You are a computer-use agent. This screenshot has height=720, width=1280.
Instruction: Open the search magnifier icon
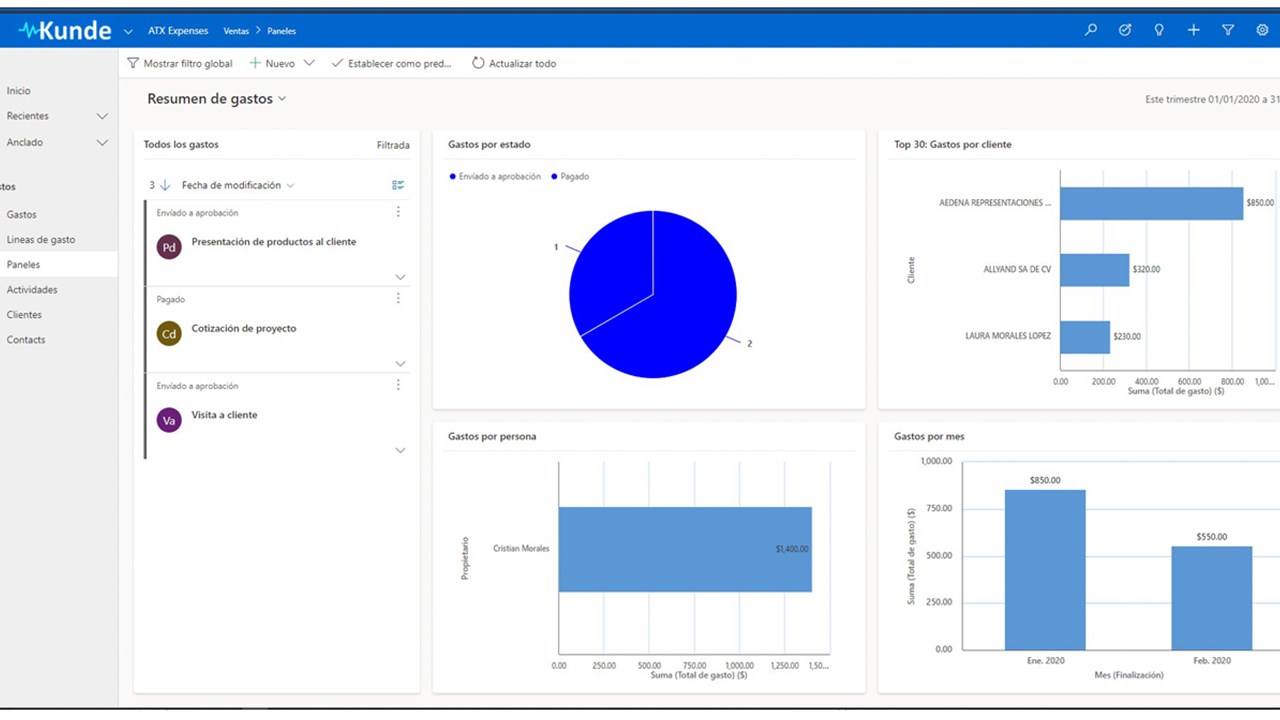click(x=1091, y=30)
